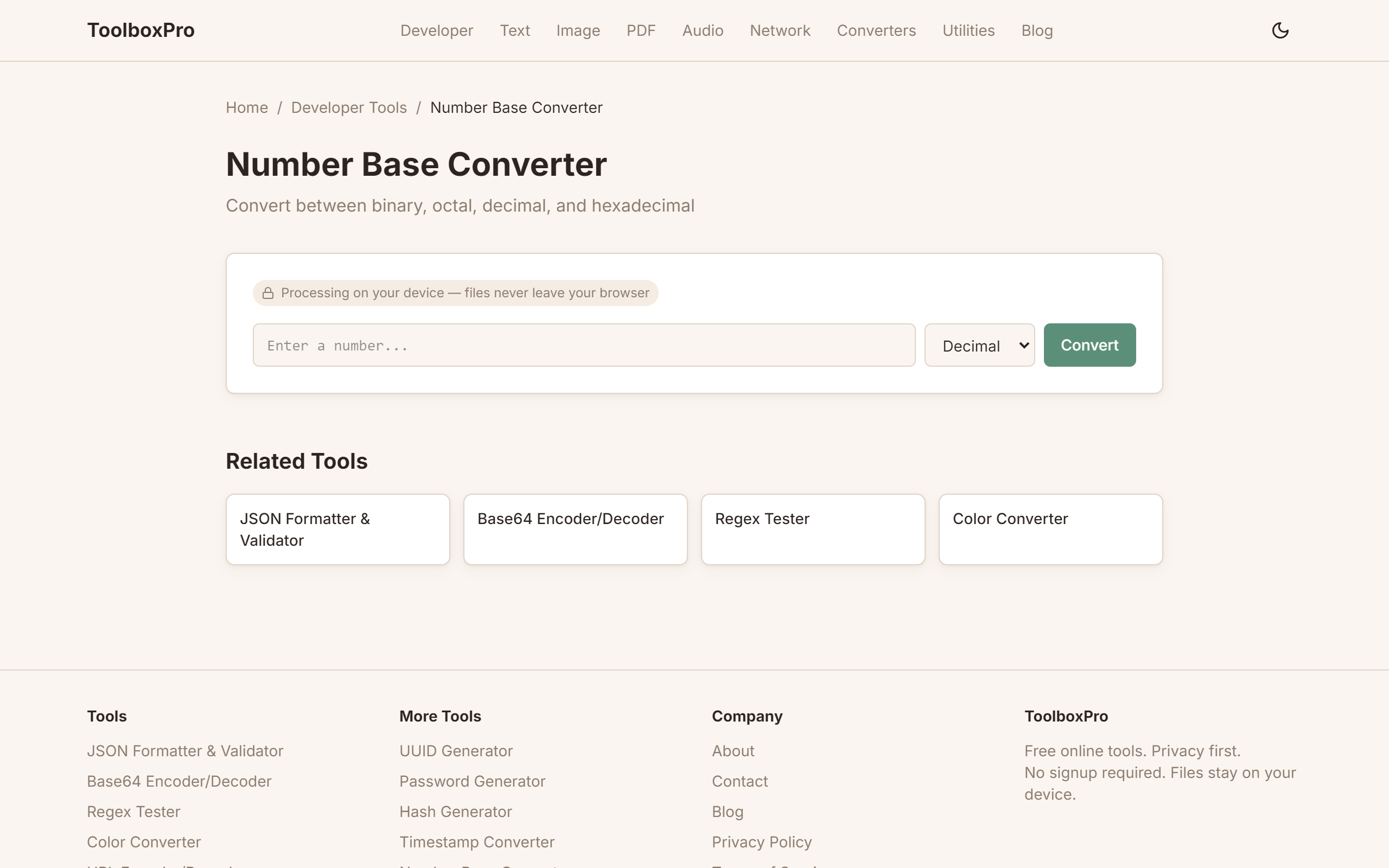Visit the Contact page in footer

[x=740, y=781]
